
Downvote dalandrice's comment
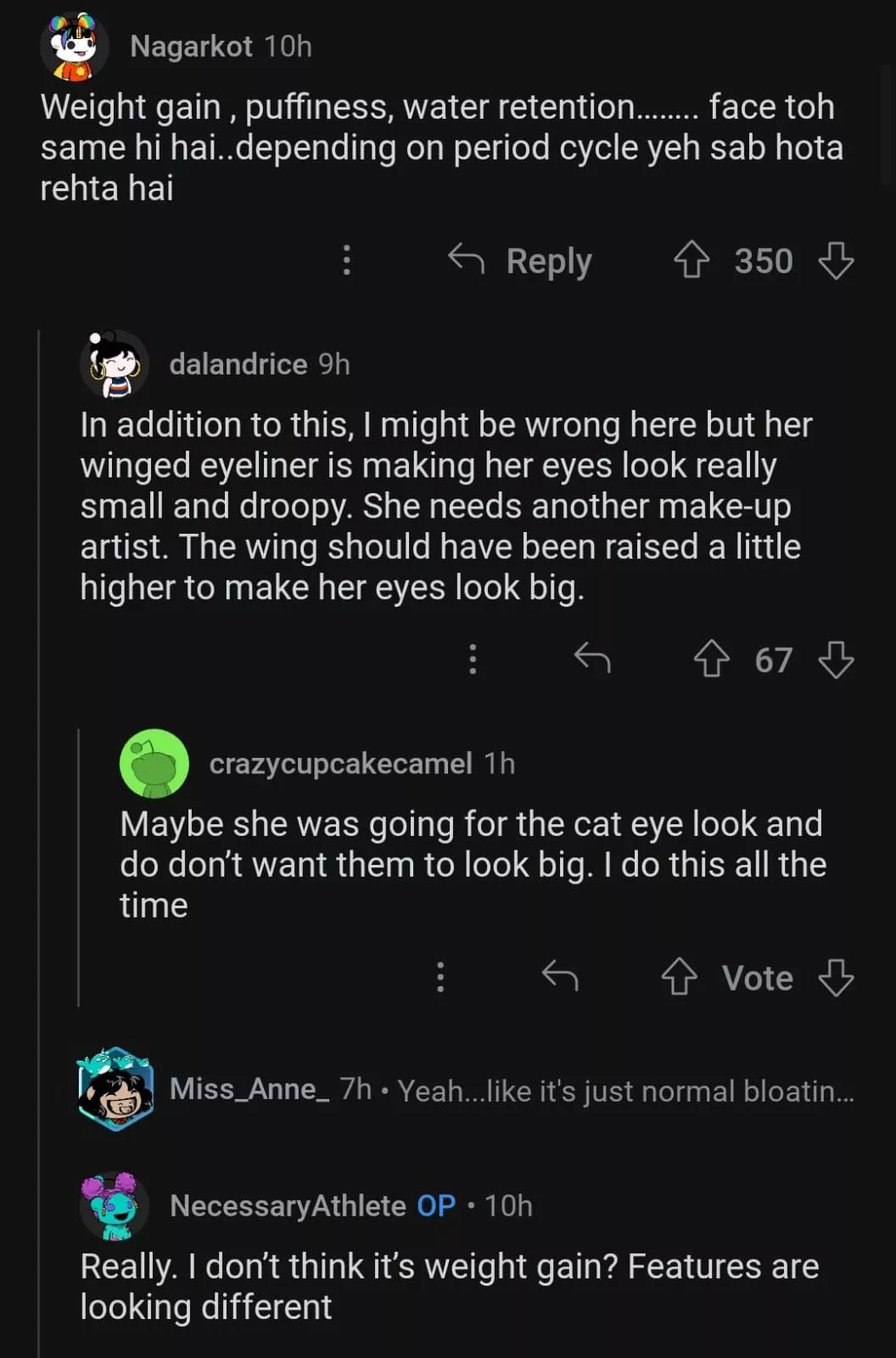pos(836,659)
